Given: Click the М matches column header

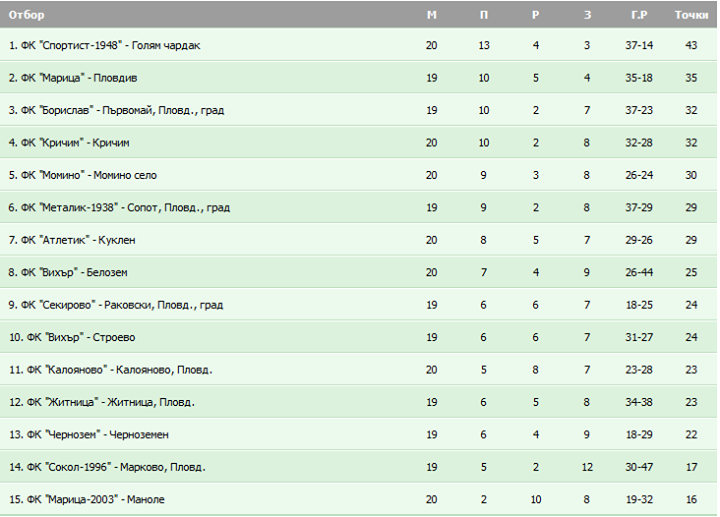Looking at the screenshot, I should tap(432, 15).
